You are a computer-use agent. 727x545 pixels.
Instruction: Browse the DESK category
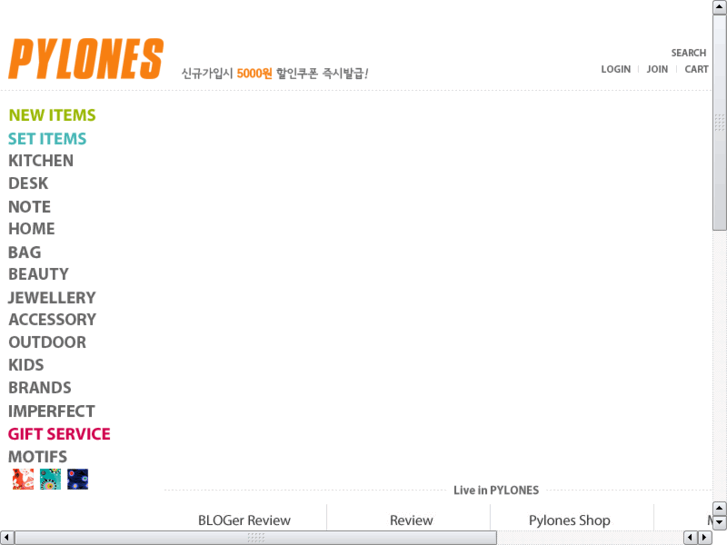tap(28, 183)
